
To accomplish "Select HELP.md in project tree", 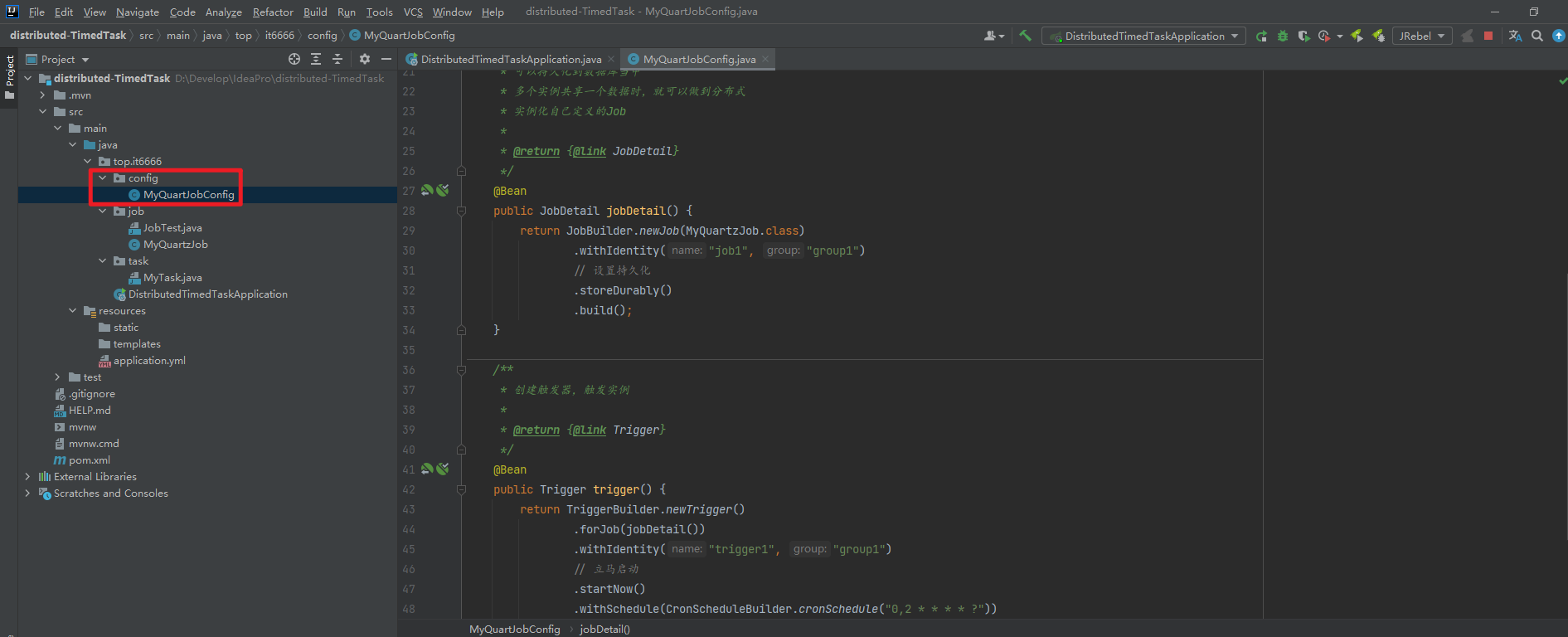I will pyautogui.click(x=89, y=410).
